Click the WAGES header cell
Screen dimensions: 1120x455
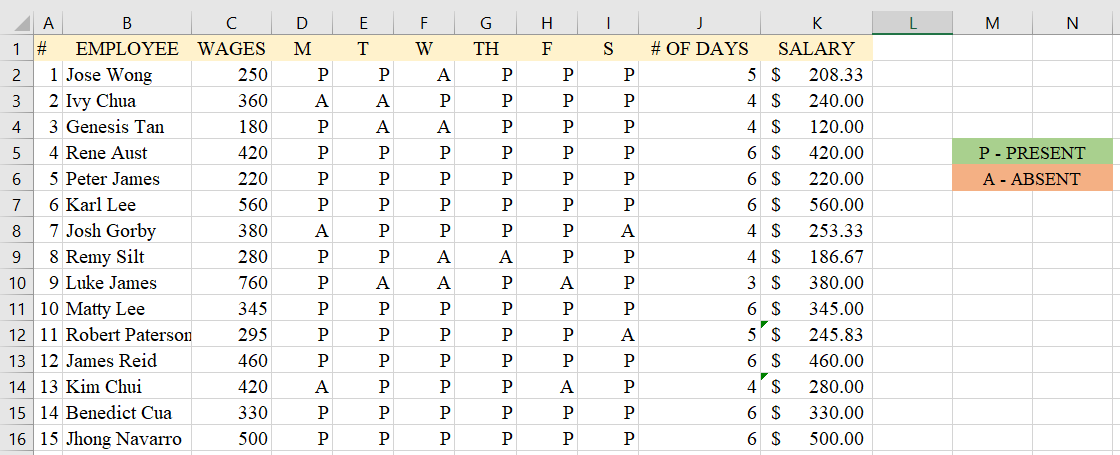(x=232, y=48)
